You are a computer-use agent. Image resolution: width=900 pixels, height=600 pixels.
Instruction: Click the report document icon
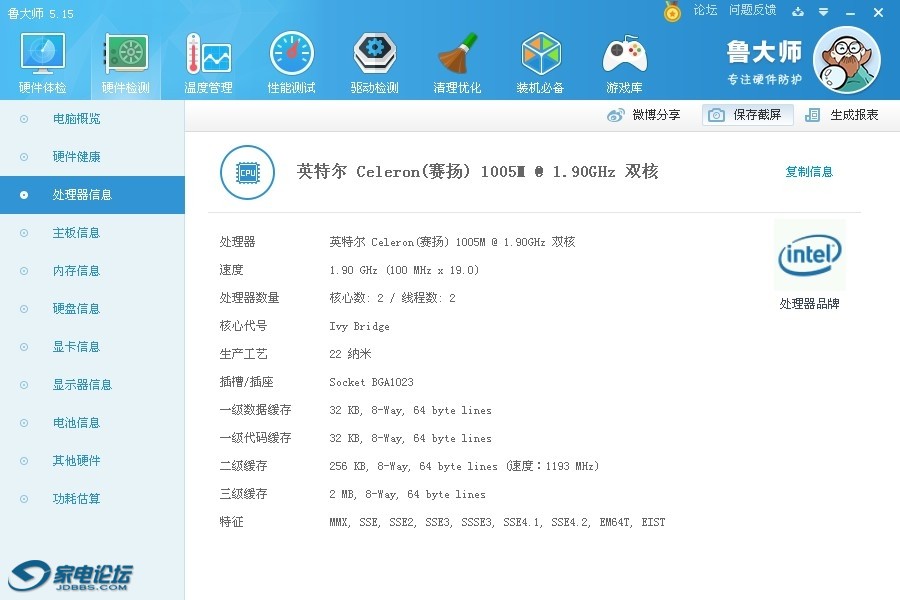812,115
